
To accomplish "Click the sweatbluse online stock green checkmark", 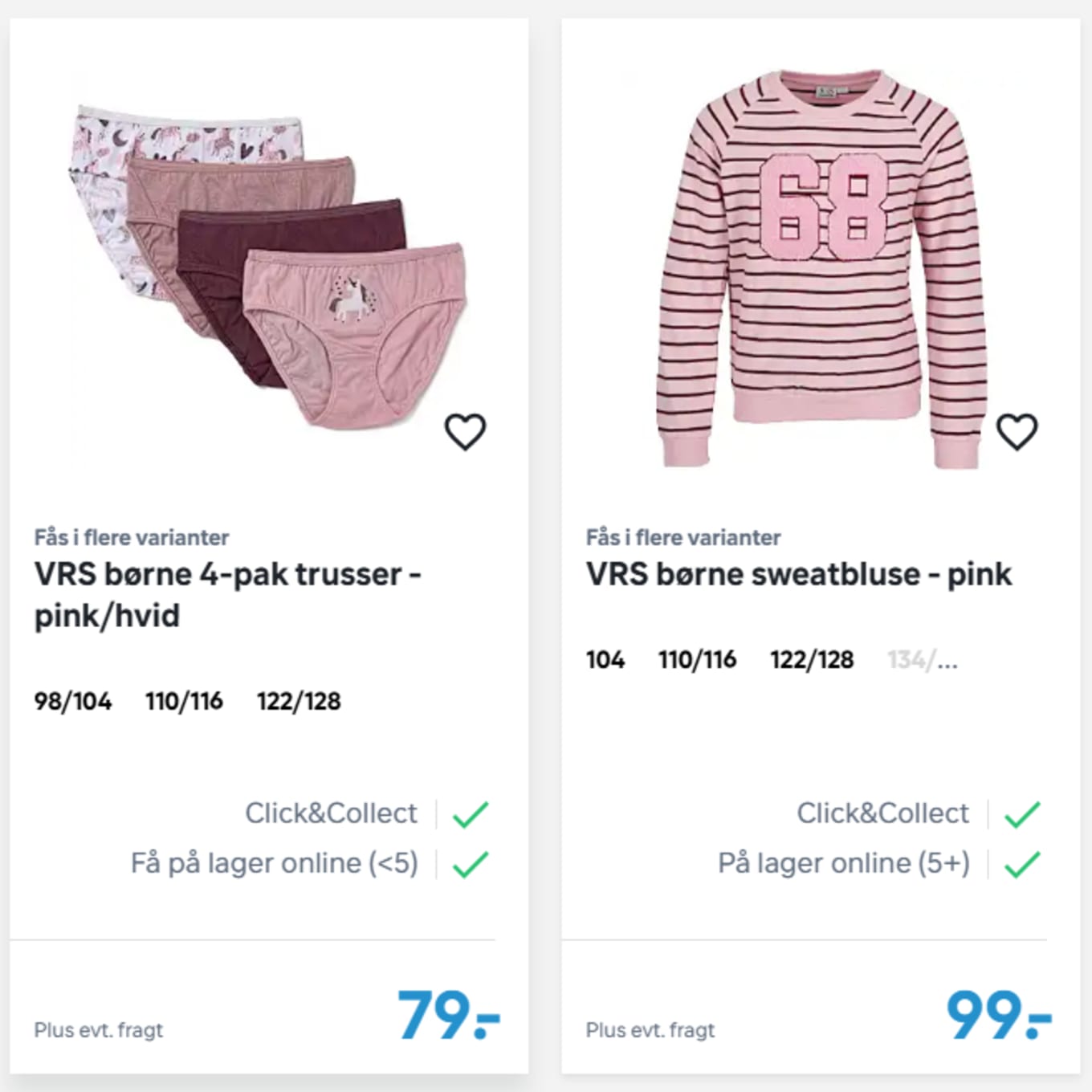I will click(1022, 864).
